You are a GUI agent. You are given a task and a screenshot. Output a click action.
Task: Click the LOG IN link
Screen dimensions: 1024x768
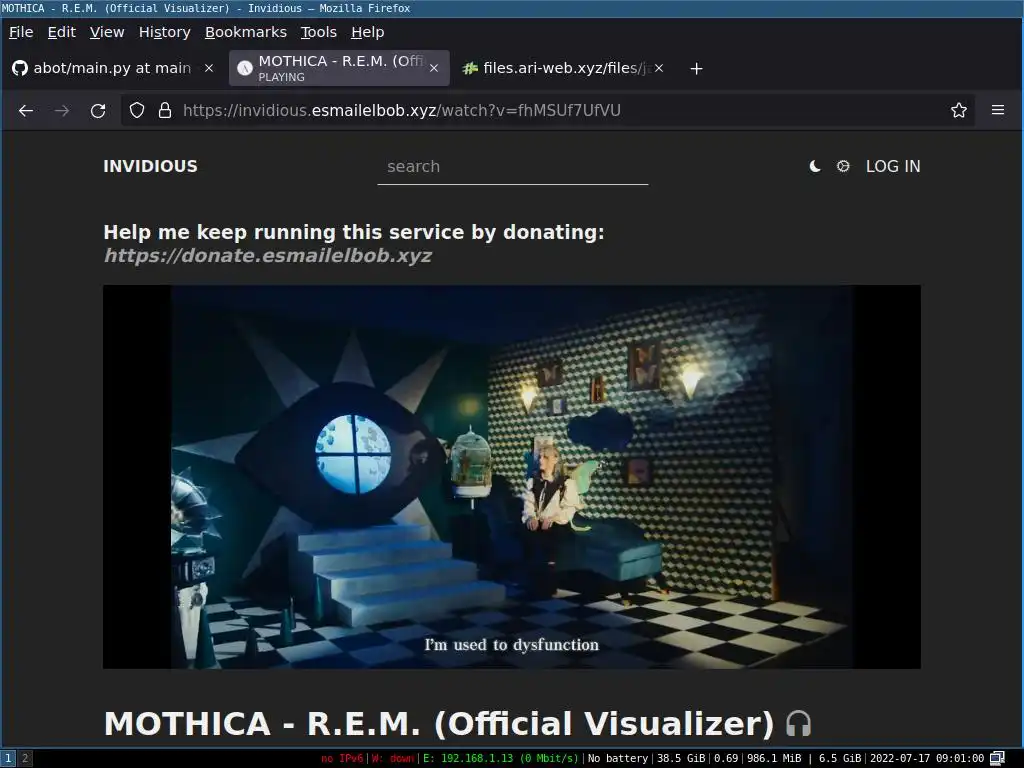(x=893, y=167)
